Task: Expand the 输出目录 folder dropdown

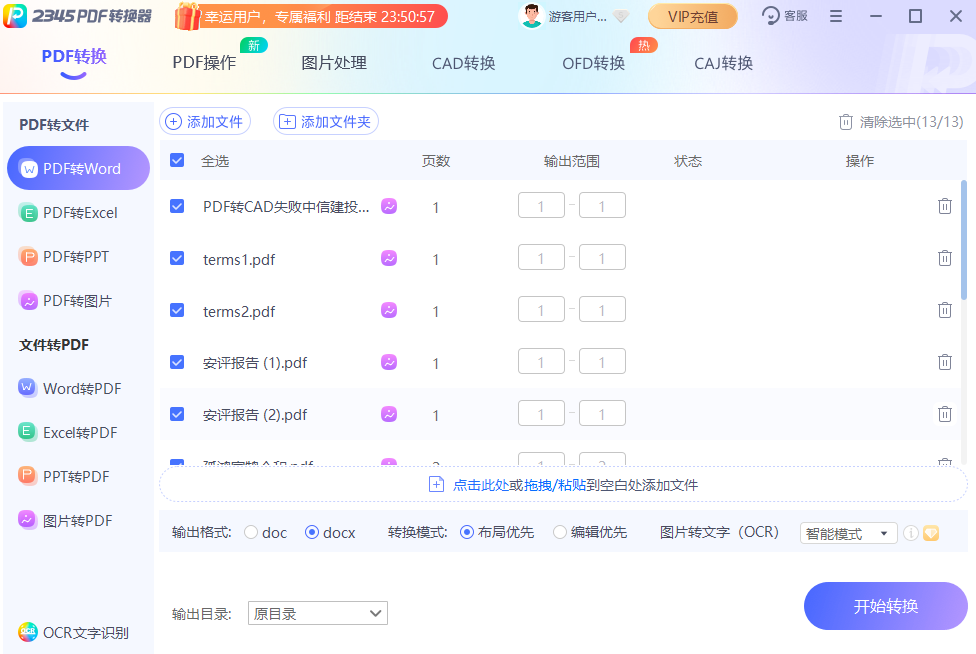Action: (318, 613)
